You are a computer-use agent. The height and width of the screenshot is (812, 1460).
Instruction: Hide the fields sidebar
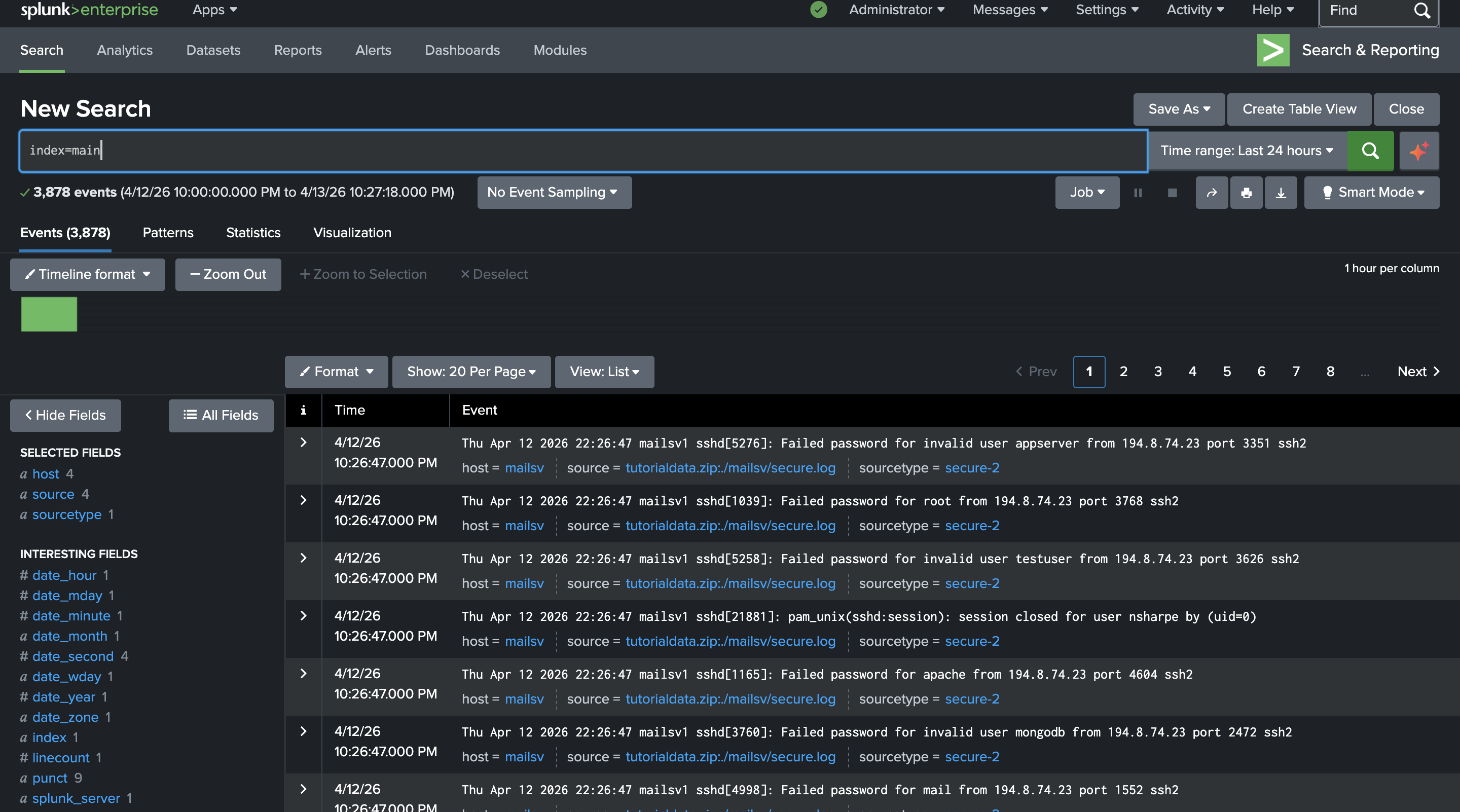click(65, 415)
